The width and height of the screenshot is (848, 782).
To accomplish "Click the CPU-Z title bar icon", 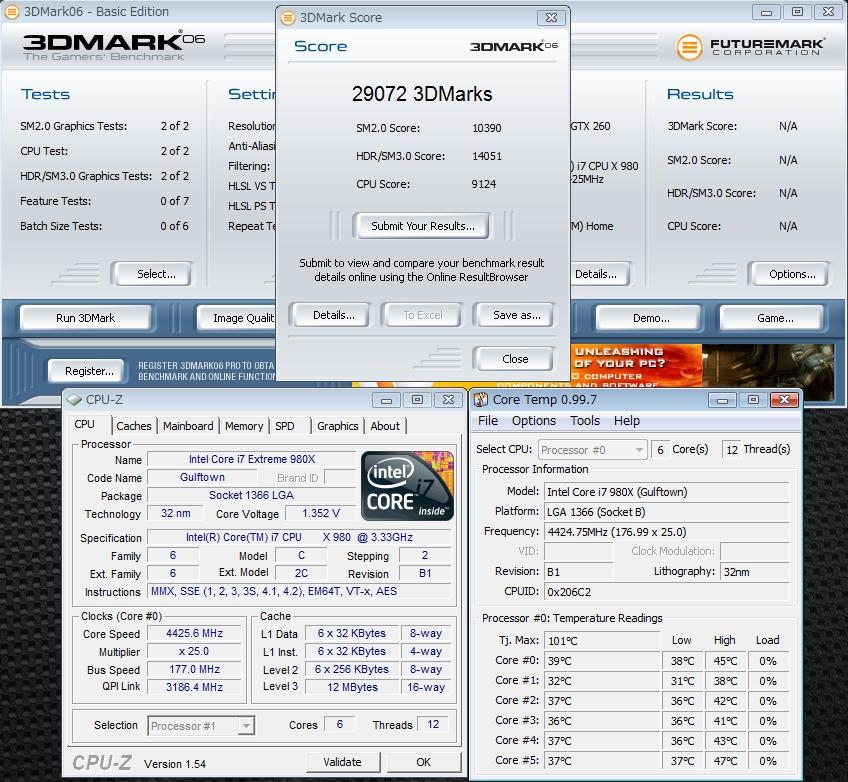I will tap(74, 400).
